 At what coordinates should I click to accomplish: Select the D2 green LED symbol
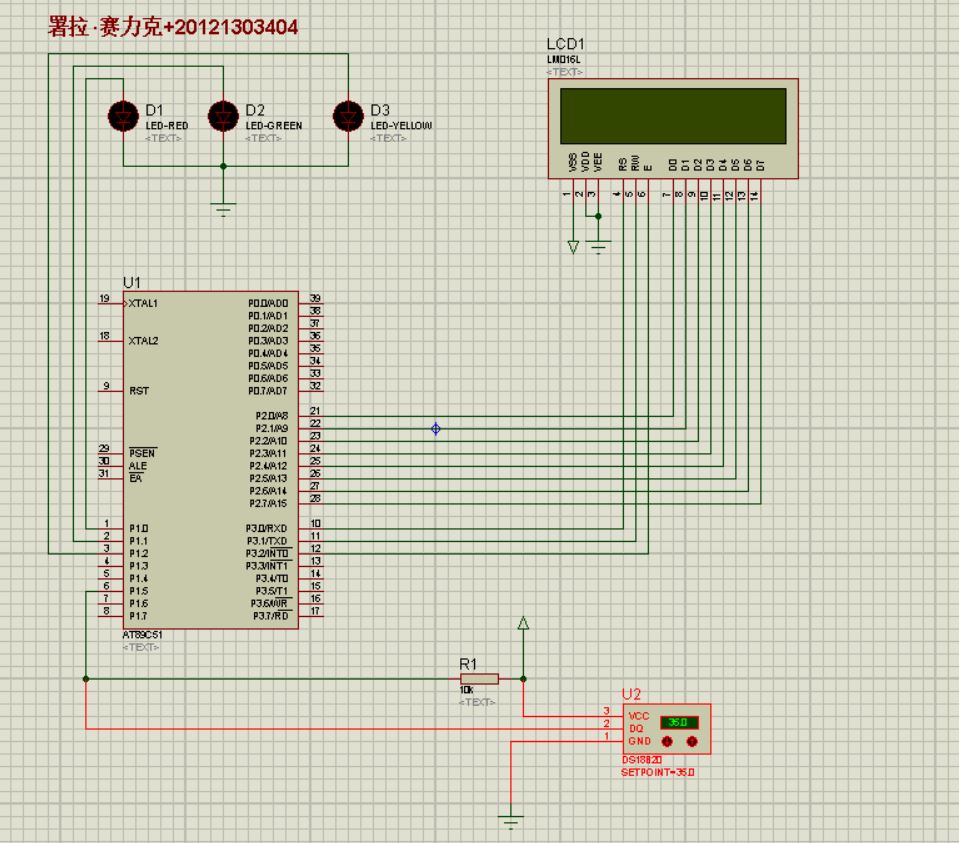[223, 116]
